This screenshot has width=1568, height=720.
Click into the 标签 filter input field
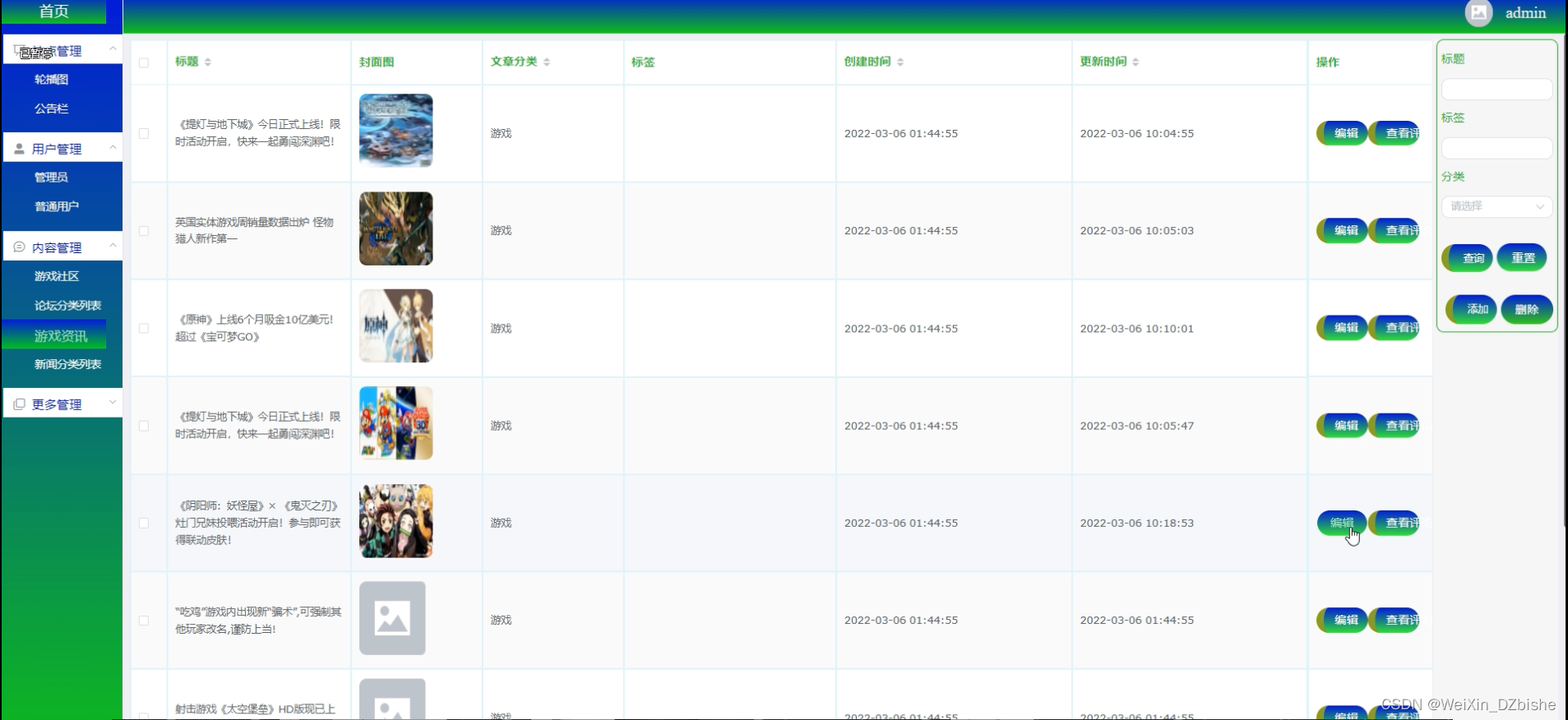[1496, 148]
